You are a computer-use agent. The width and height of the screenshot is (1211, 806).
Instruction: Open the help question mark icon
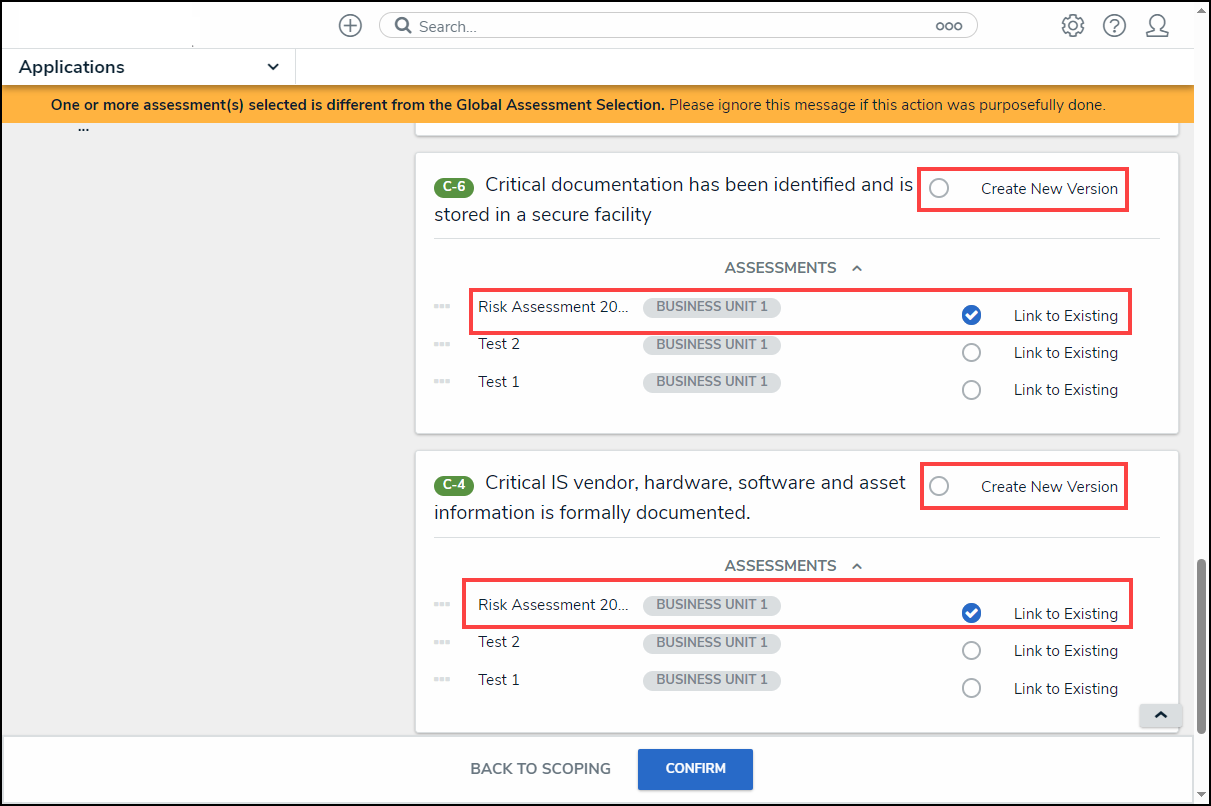click(1114, 26)
